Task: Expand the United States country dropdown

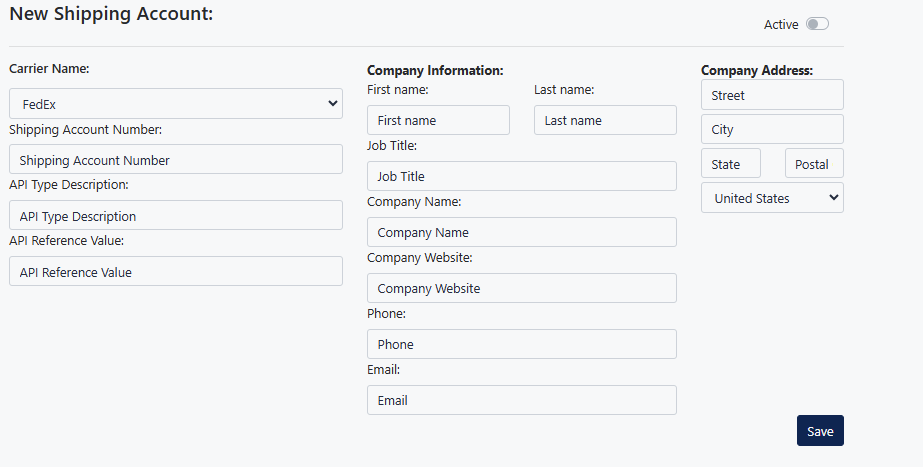Action: point(772,198)
